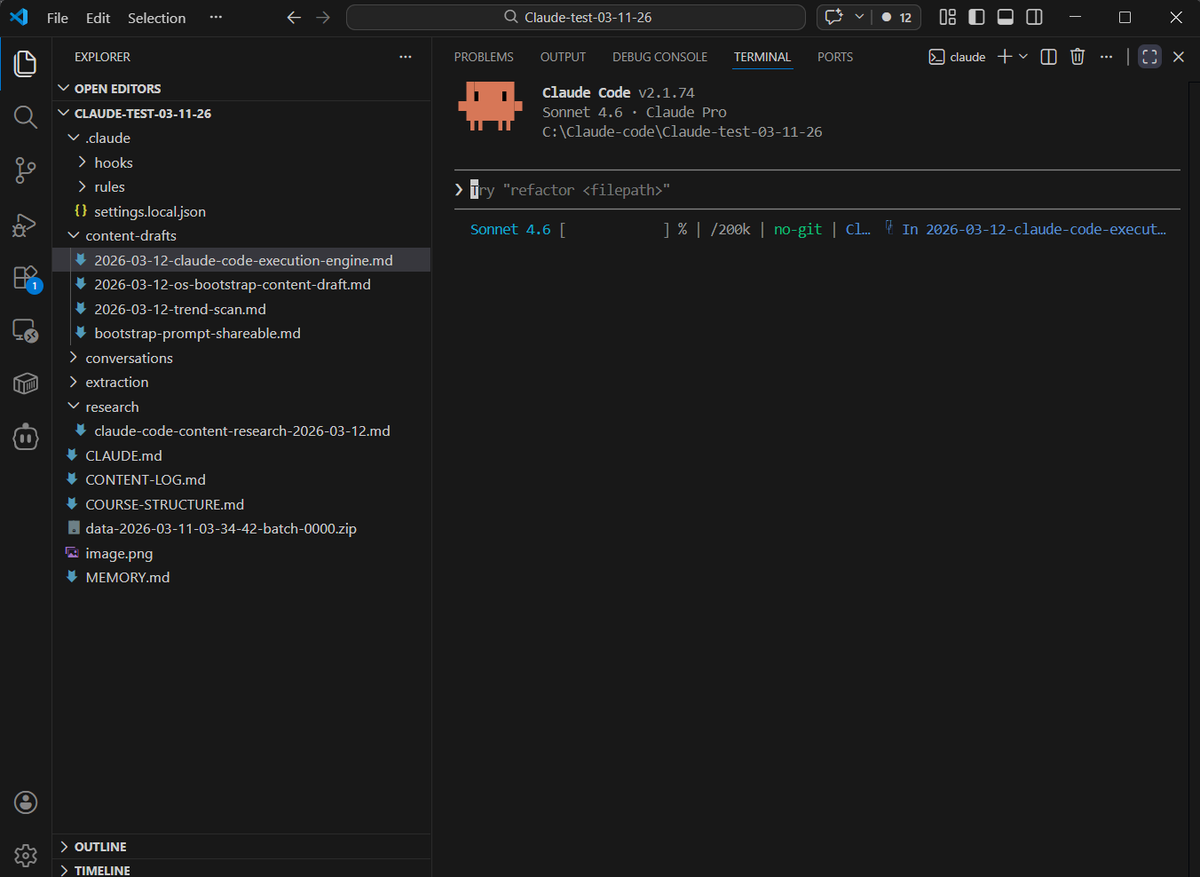The image size is (1200, 877).
Task: Open 2026-03-12-os-bootstrap-content-draft.md
Action: [241, 285]
